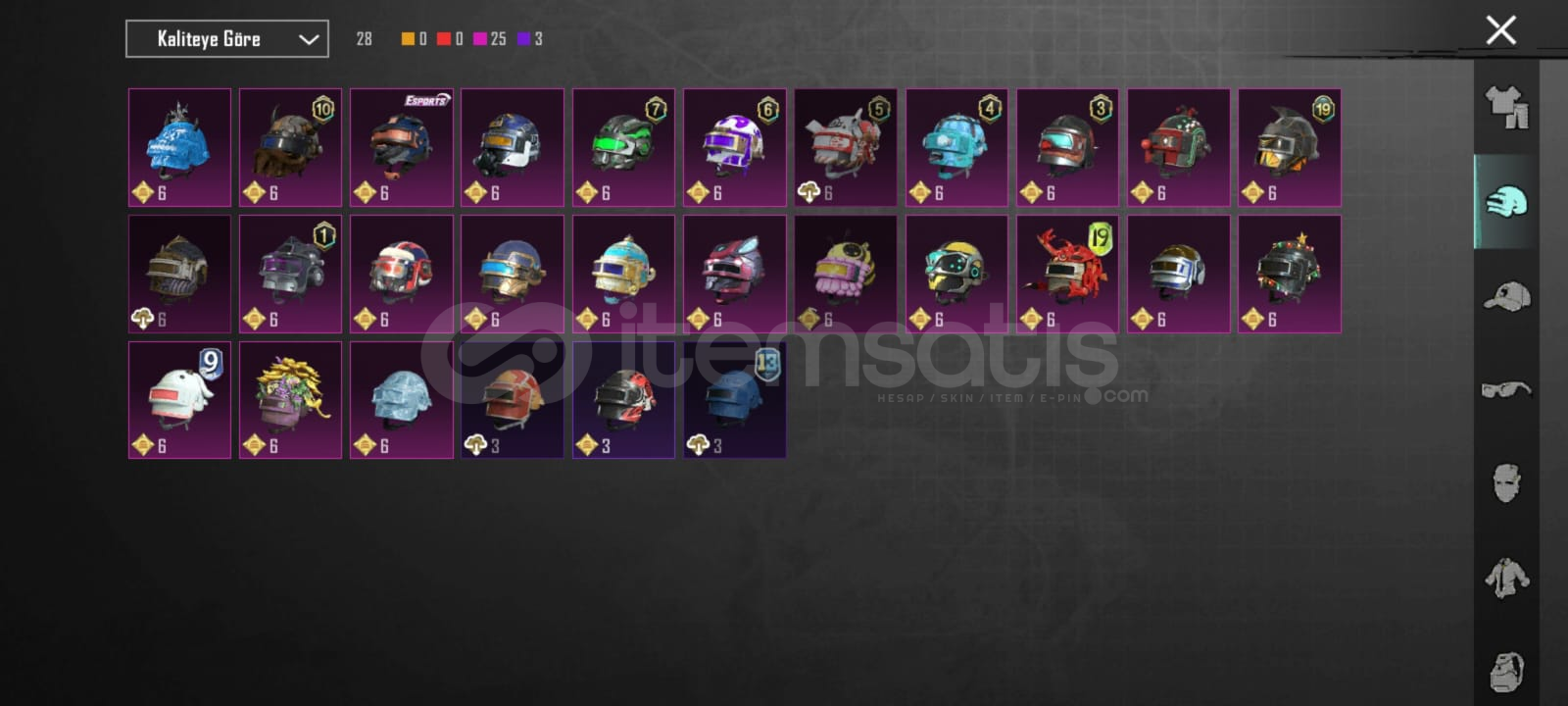Select the blue helmet with badge 13
Screen dimensions: 1568x706
734,400
